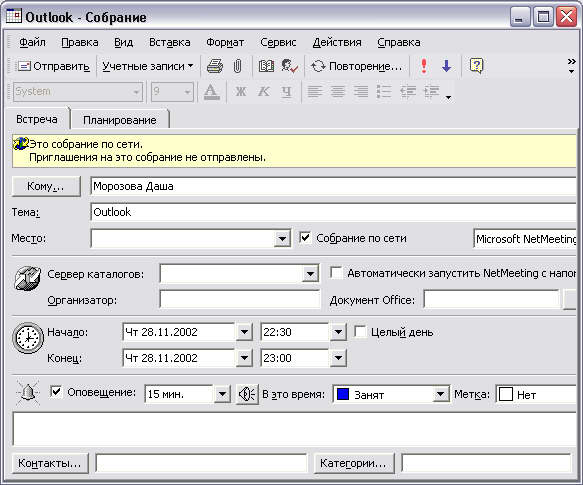Switch to the Планирование tab
Screen dimensions: 583x485
120,120
